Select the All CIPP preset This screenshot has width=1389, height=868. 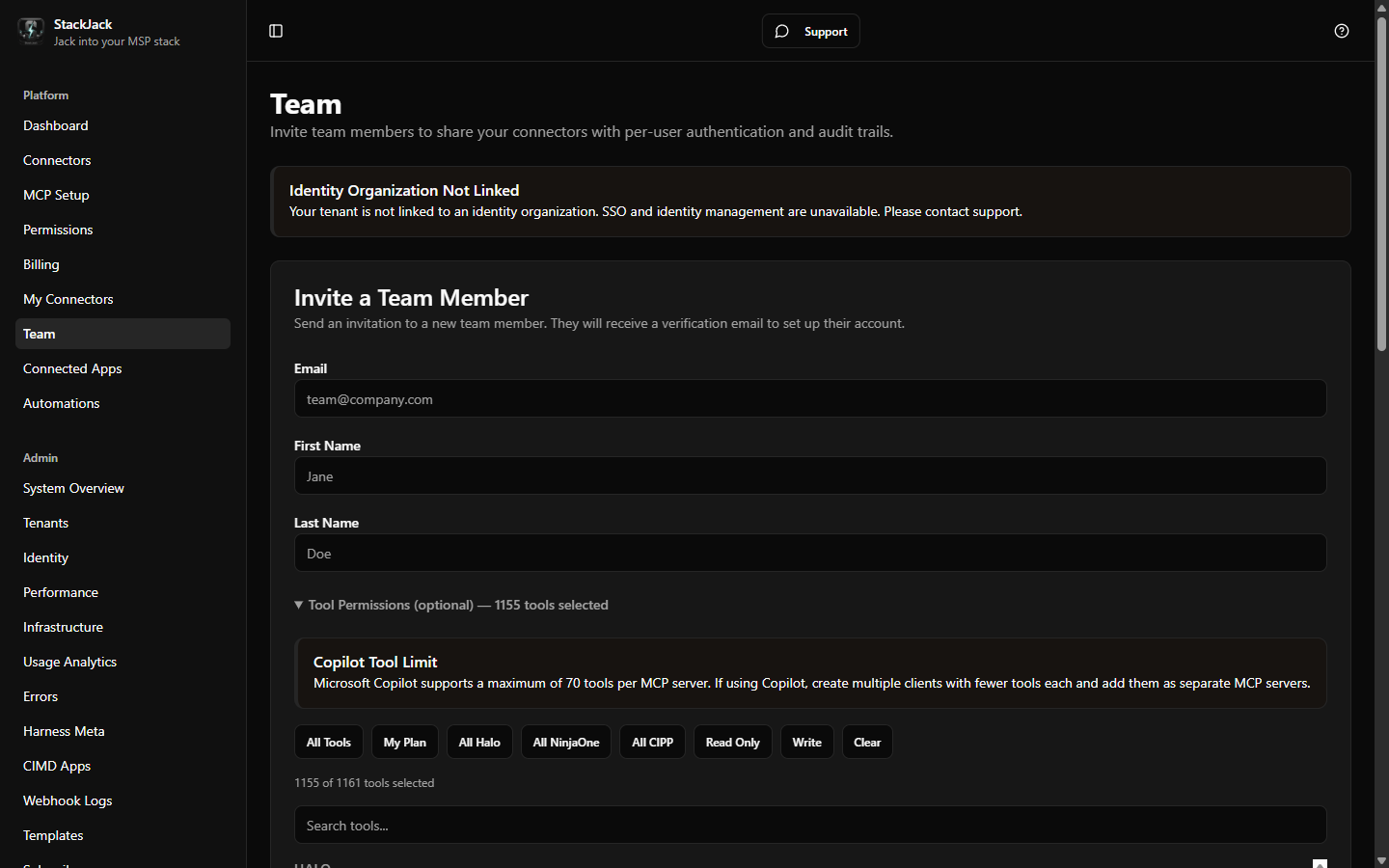click(x=652, y=742)
